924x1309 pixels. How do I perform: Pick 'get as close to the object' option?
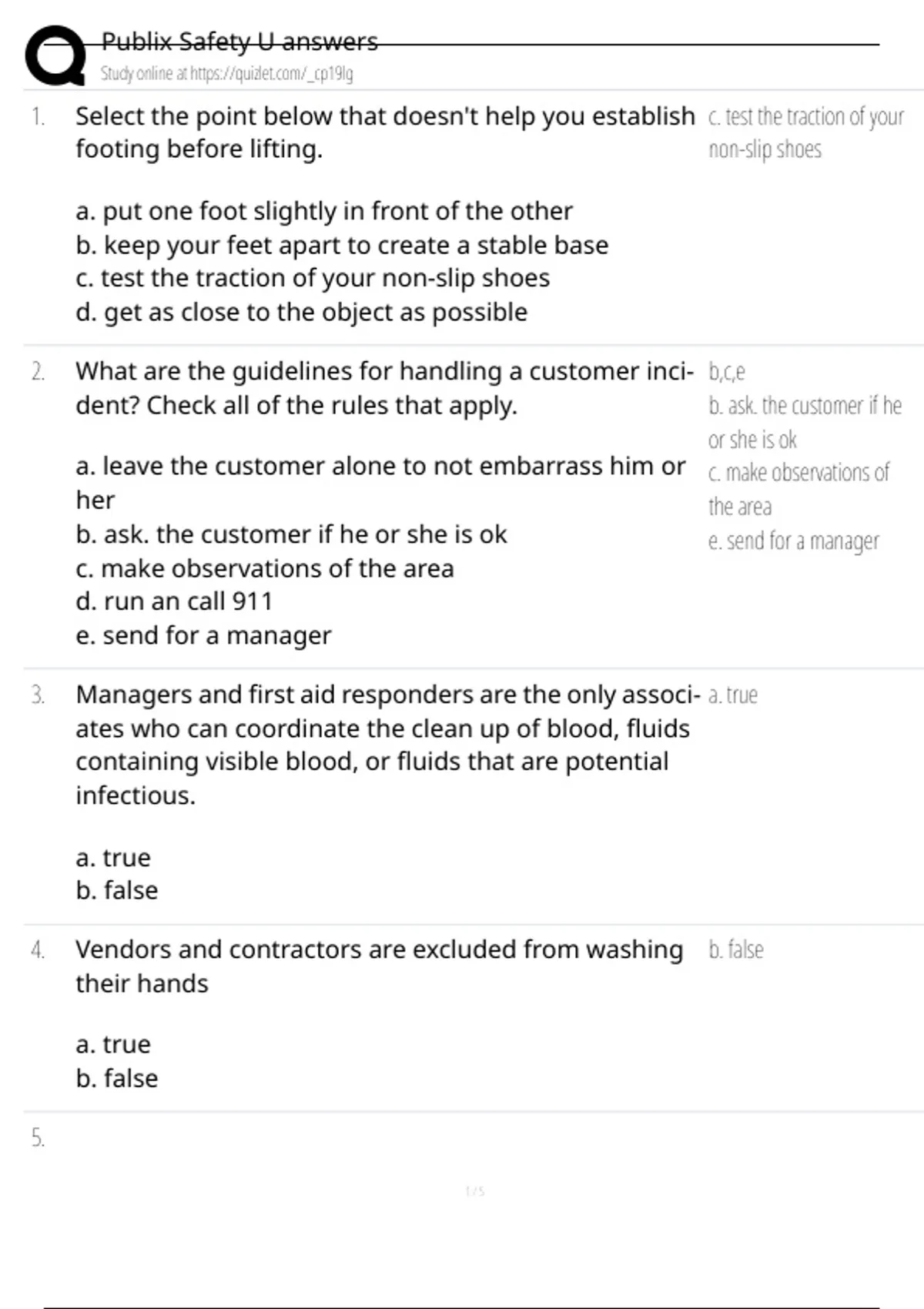[301, 312]
